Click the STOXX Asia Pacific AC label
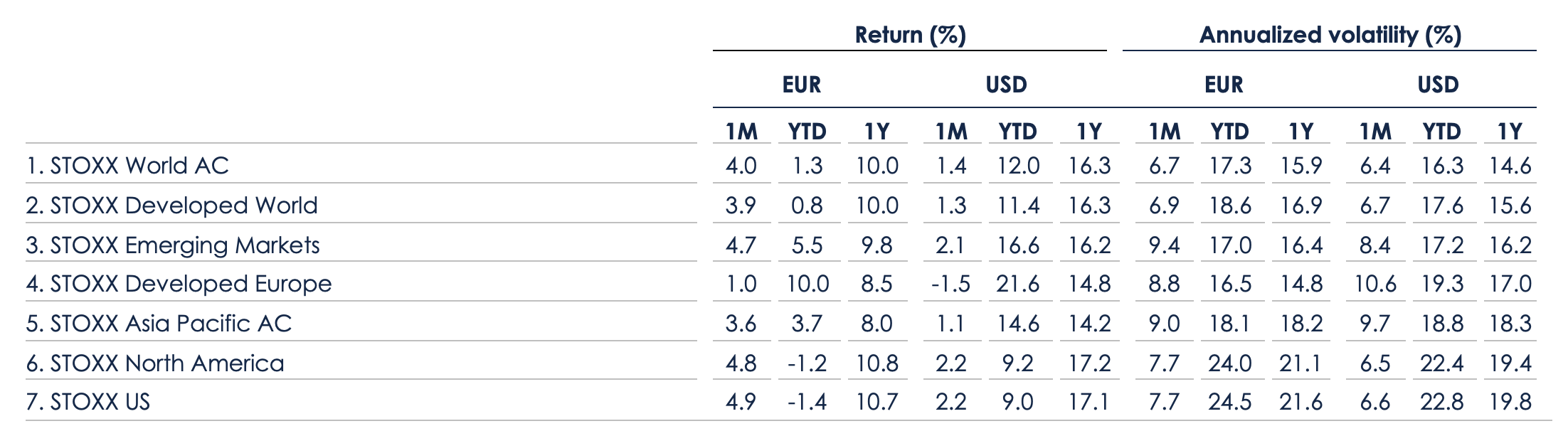The image size is (1568, 431). (x=159, y=324)
